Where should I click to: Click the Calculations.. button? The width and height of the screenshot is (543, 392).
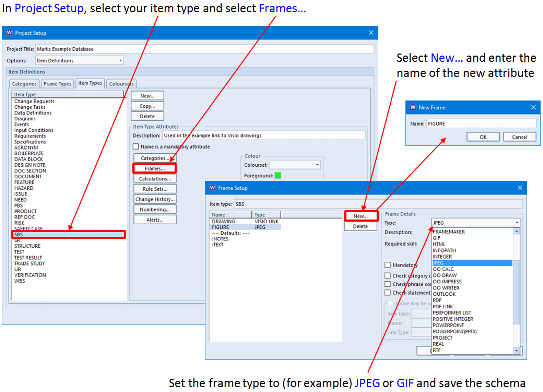[x=155, y=179]
